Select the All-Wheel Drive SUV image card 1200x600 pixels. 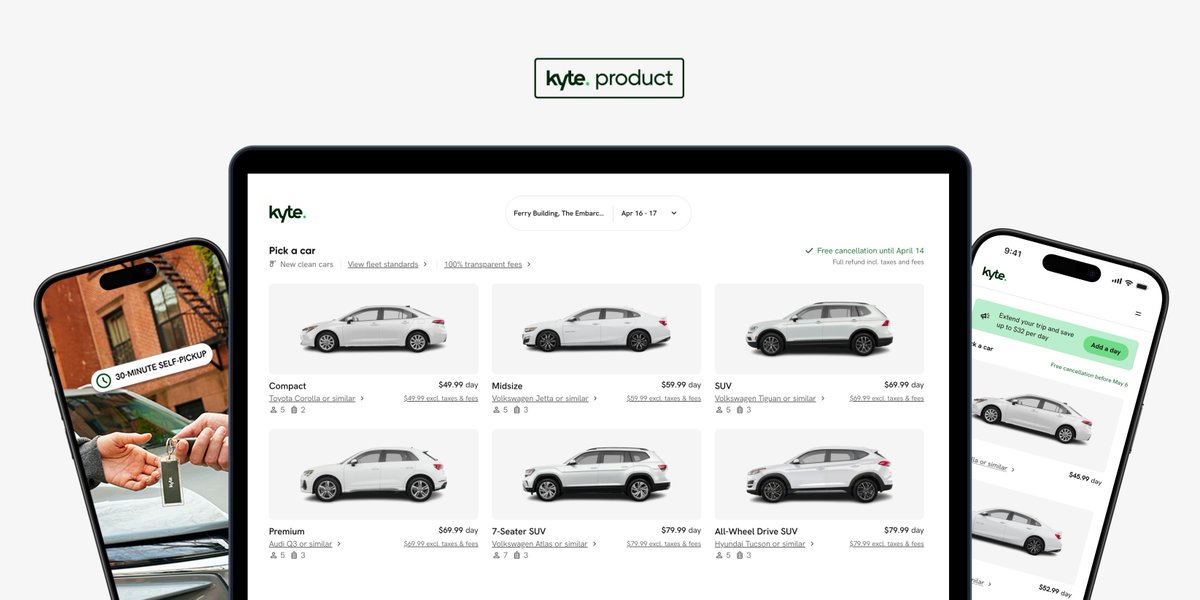tap(819, 475)
